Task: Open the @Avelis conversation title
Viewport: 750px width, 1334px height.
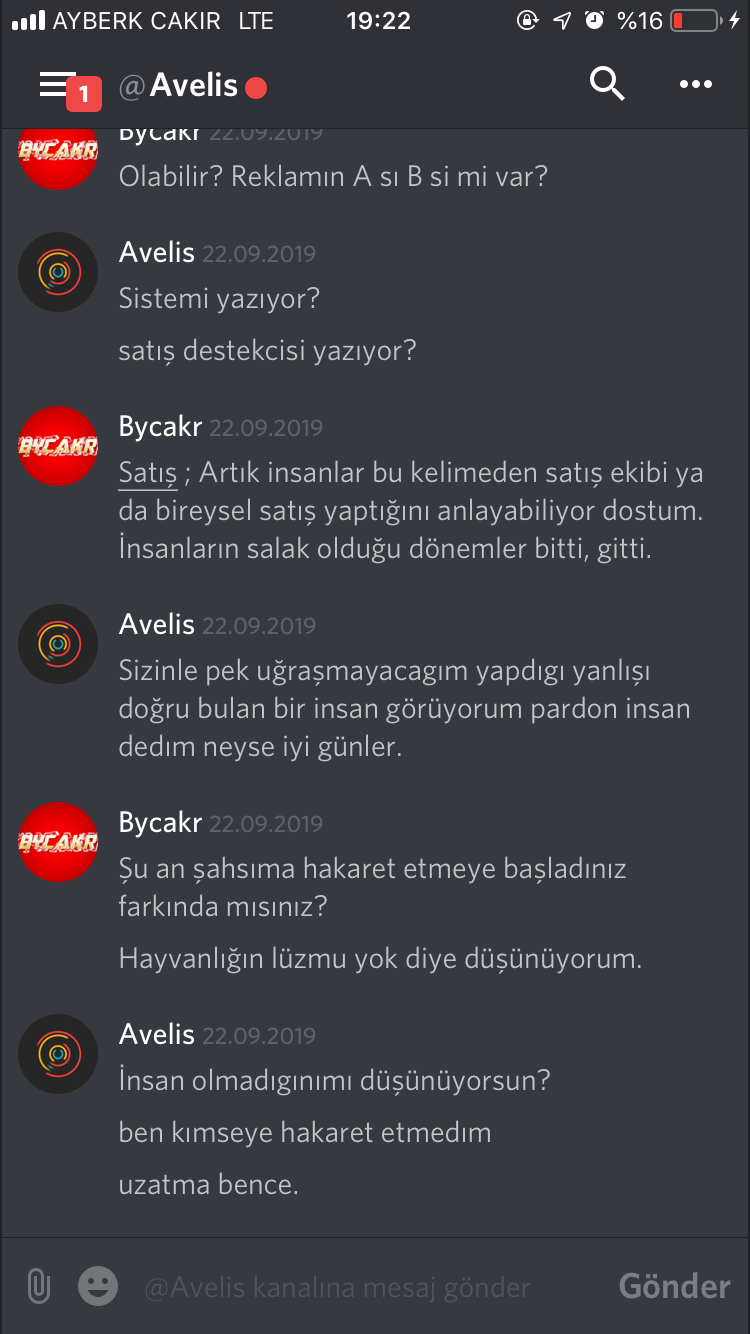Action: click(x=179, y=86)
